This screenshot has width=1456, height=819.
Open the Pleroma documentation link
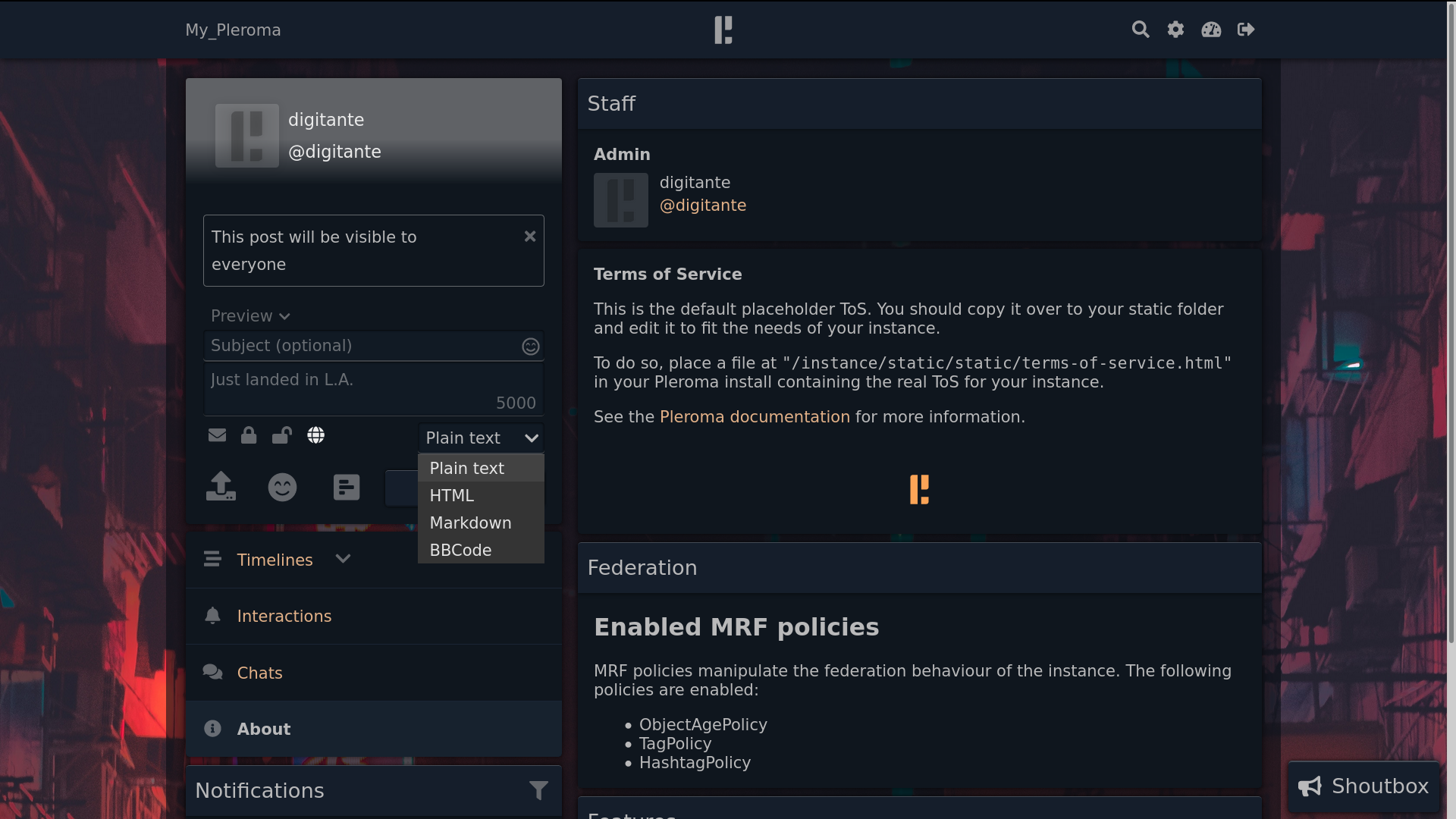(754, 417)
